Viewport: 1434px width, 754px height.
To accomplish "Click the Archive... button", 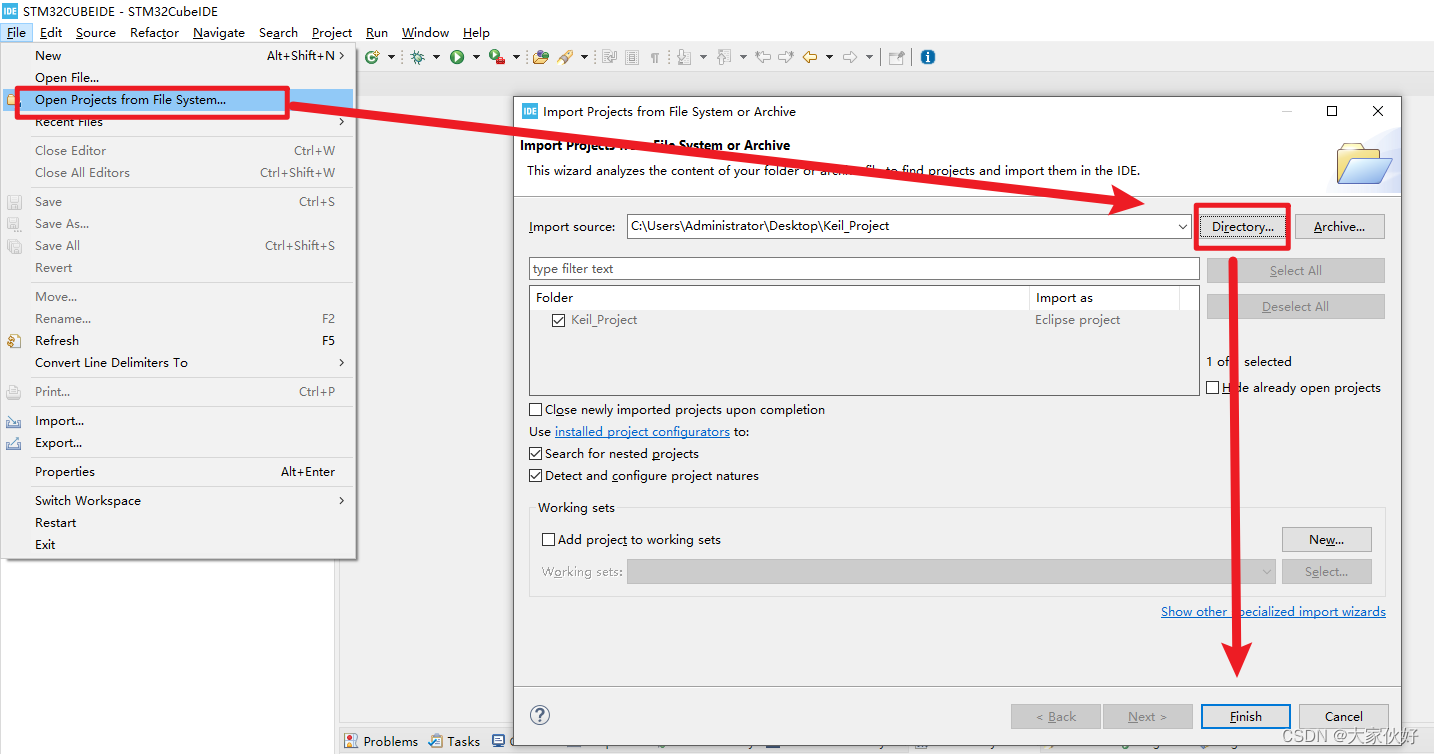I will (x=1339, y=226).
